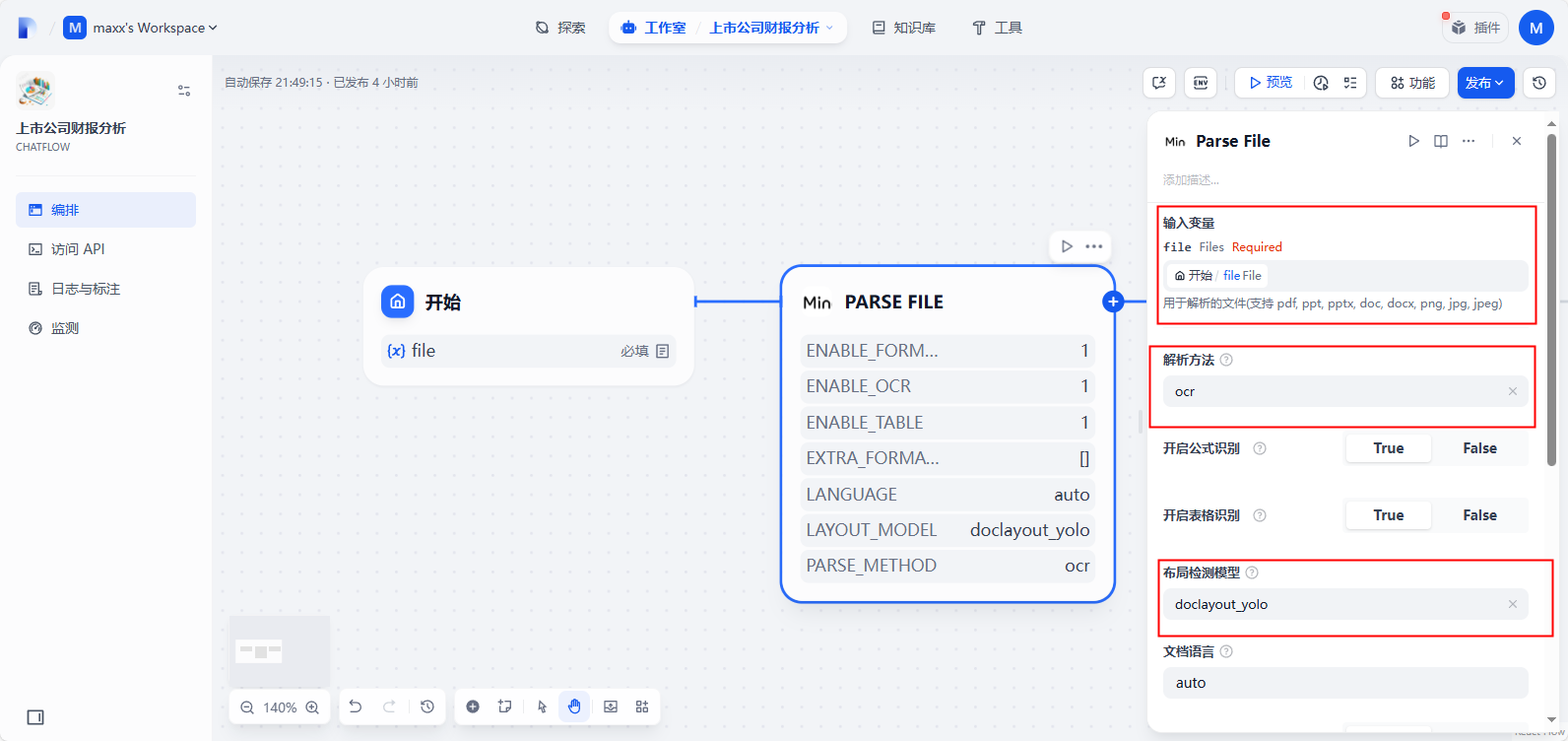Undo the last canvas action
Image resolution: width=1568 pixels, height=741 pixels.
[x=356, y=707]
